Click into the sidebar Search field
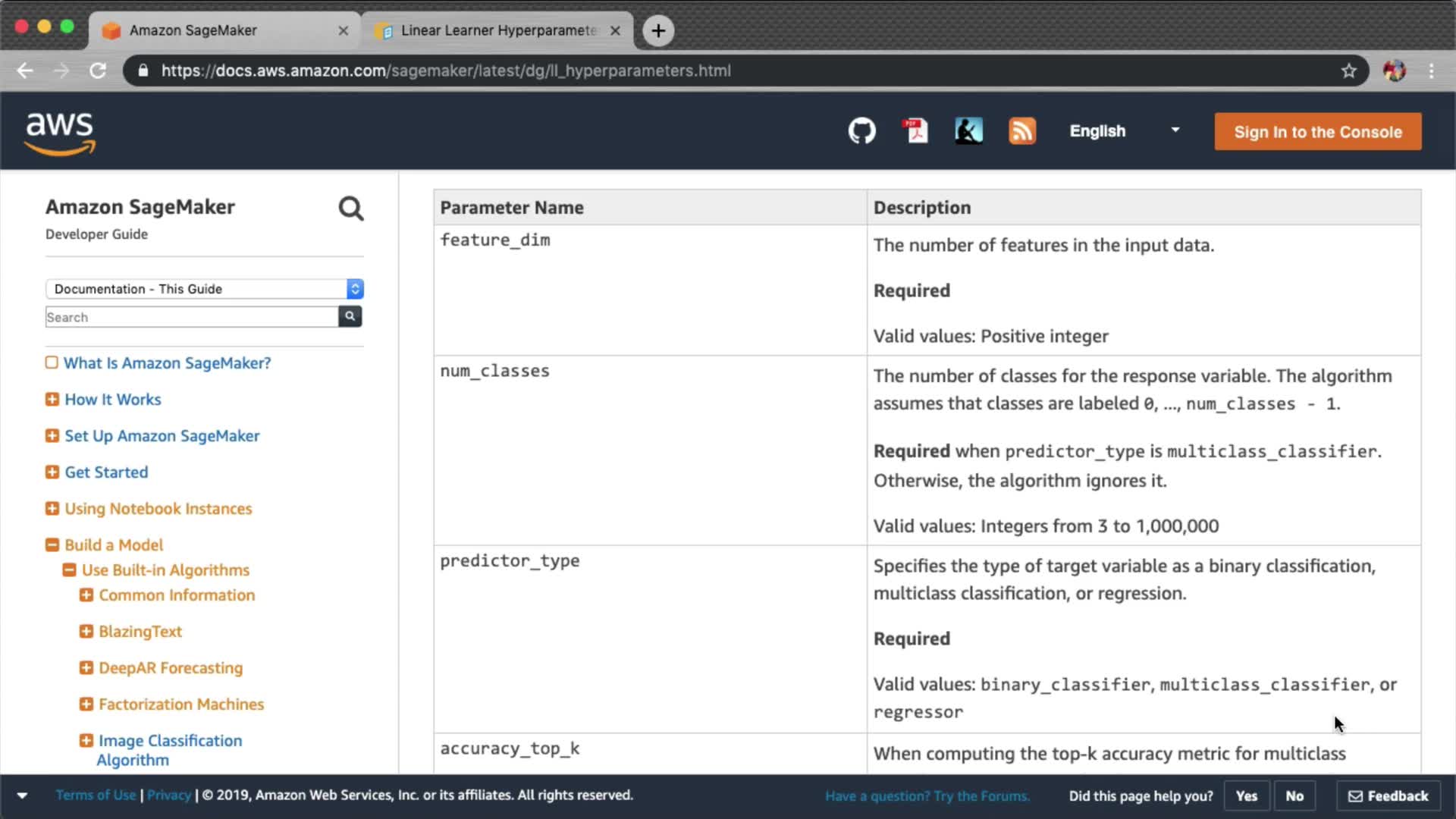Screen dimensions: 1456x819 [x=191, y=317]
